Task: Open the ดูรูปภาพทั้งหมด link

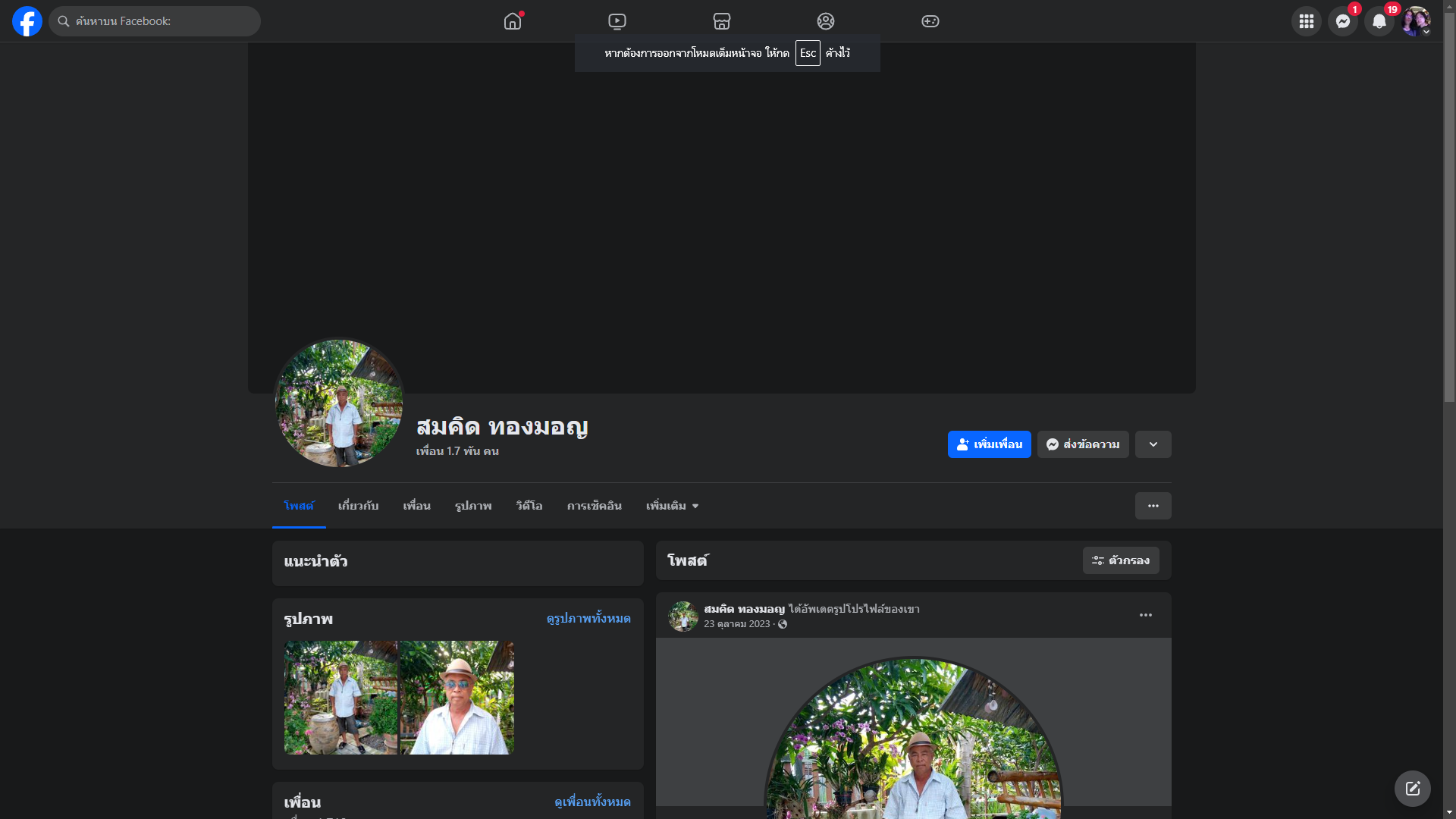Action: coord(588,619)
